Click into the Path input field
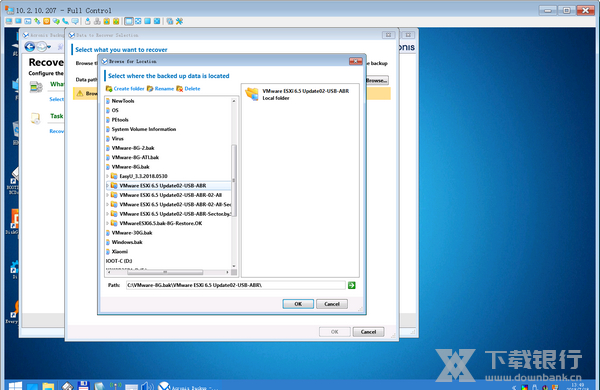Screen dimensions: 600x390 pos(235,285)
